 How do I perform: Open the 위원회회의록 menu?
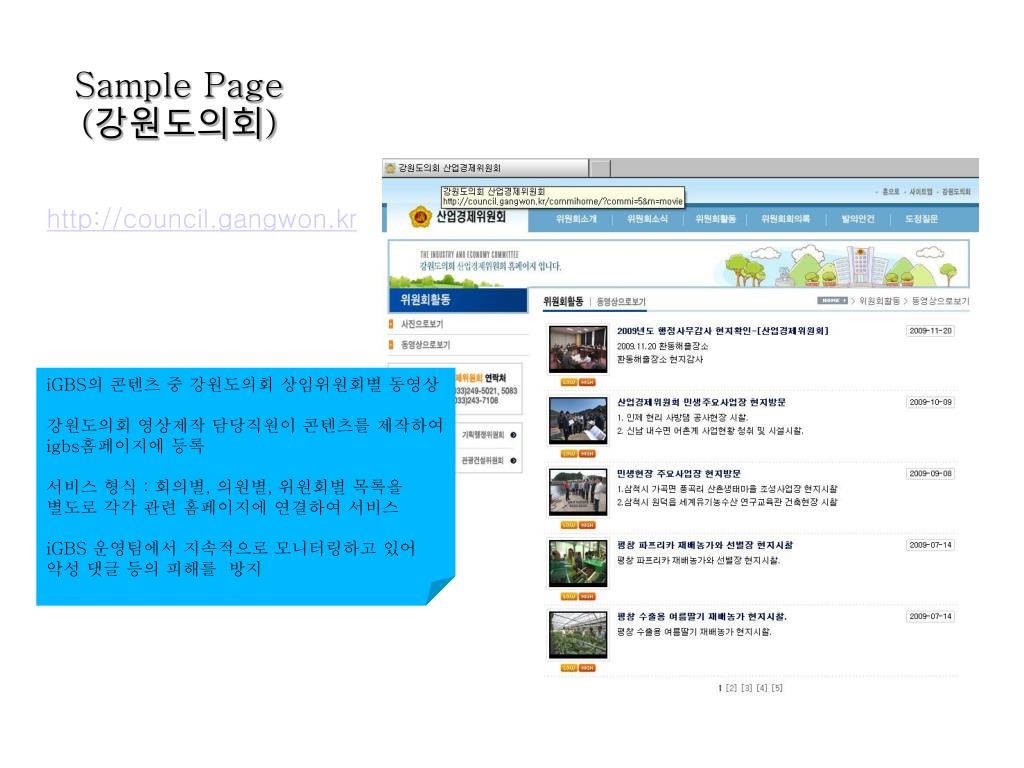point(786,219)
